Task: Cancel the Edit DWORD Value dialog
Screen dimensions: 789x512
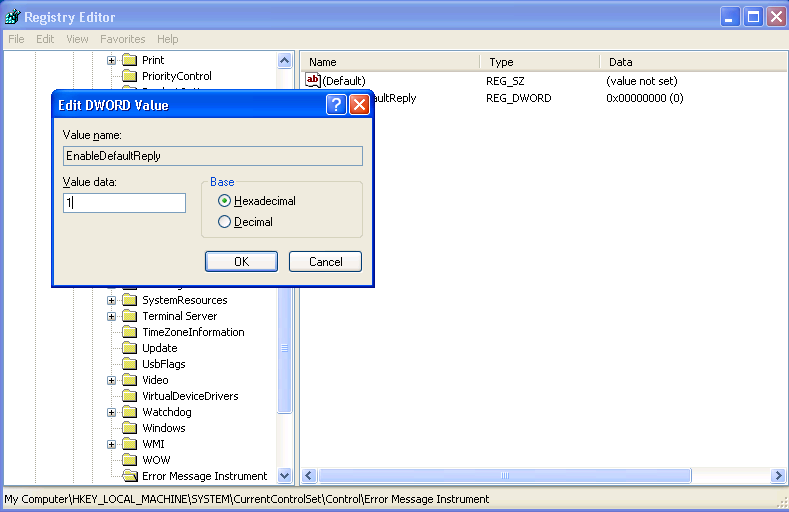Action: pos(325,261)
